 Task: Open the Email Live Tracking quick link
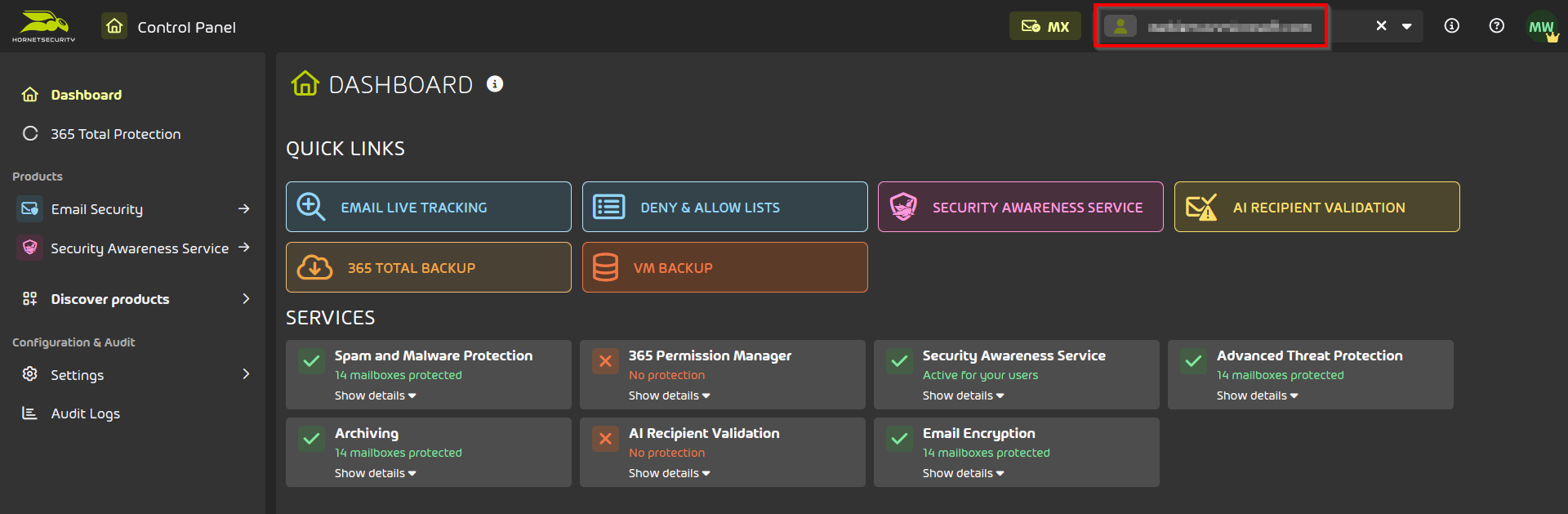(x=429, y=207)
